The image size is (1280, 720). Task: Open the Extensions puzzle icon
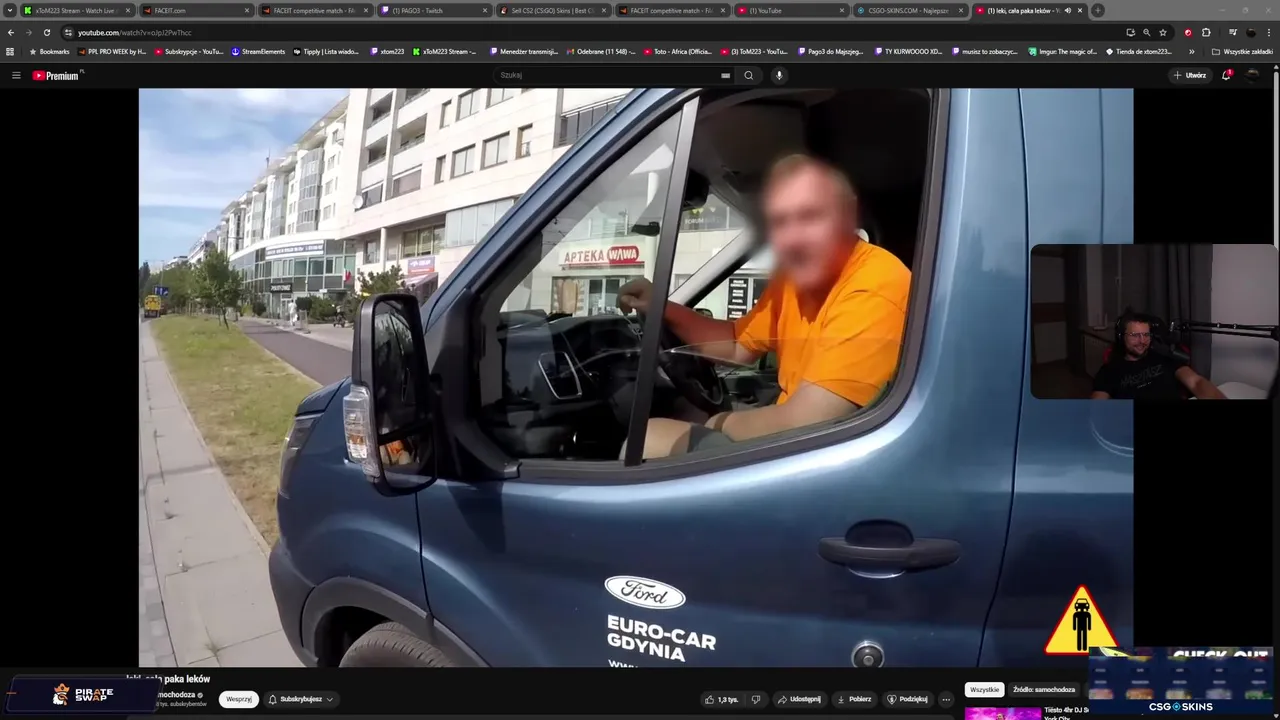pos(1206,32)
